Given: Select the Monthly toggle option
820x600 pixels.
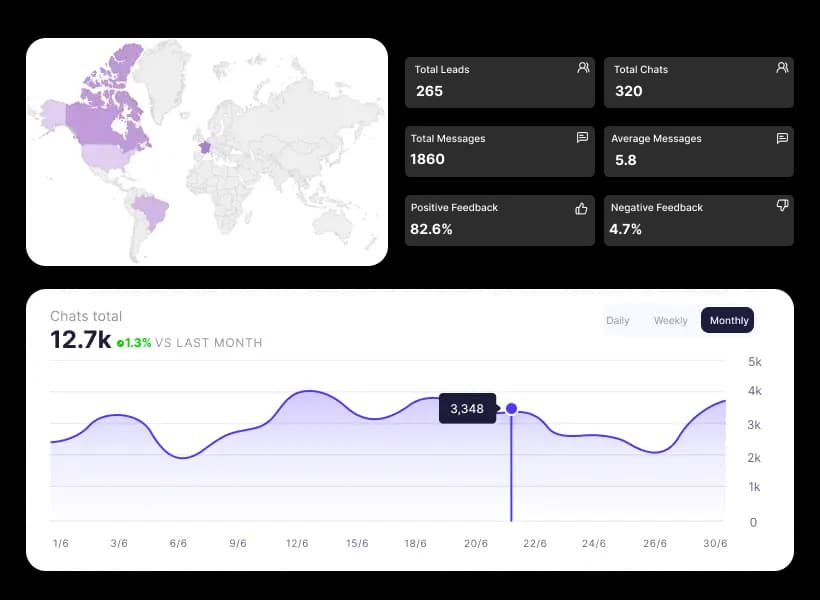Looking at the screenshot, I should point(727,320).
